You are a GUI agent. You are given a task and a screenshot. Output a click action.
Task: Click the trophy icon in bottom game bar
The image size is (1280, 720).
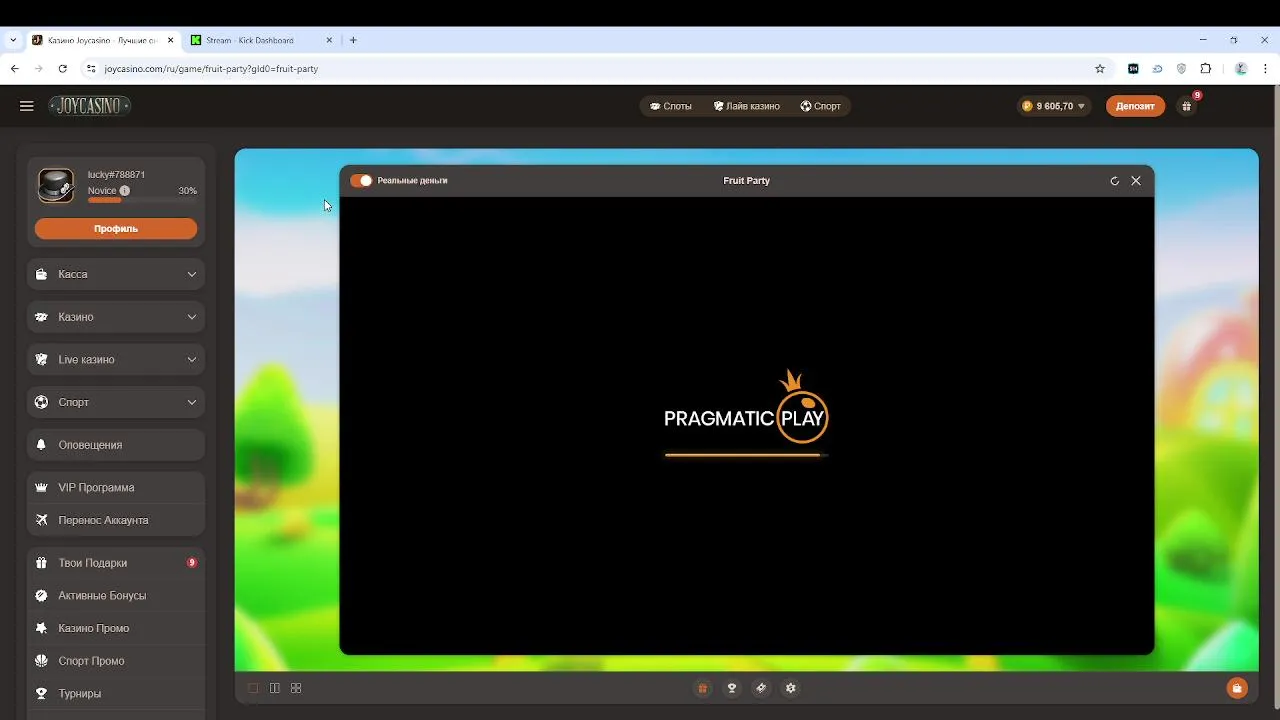(x=732, y=688)
